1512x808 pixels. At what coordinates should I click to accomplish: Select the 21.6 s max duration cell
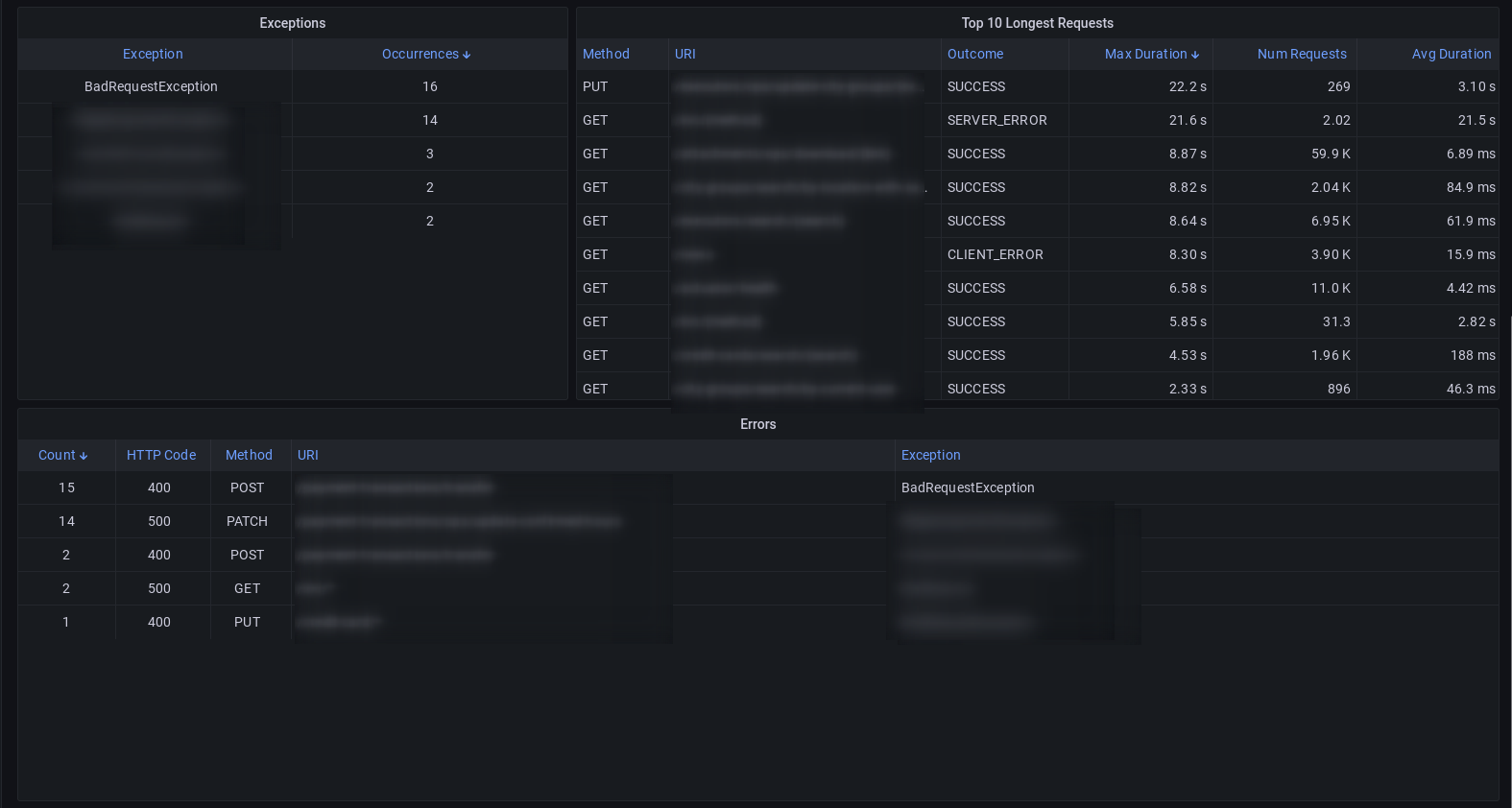[1188, 120]
